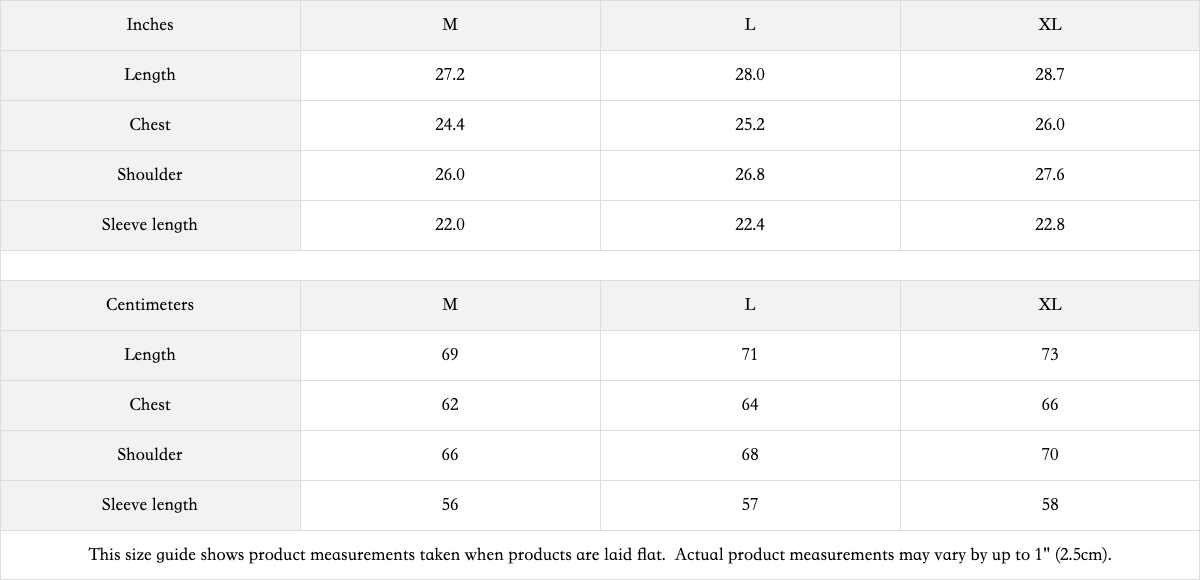Viewport: 1200px width, 580px height.
Task: Select the 58 sleeve length cell
Action: point(1050,505)
